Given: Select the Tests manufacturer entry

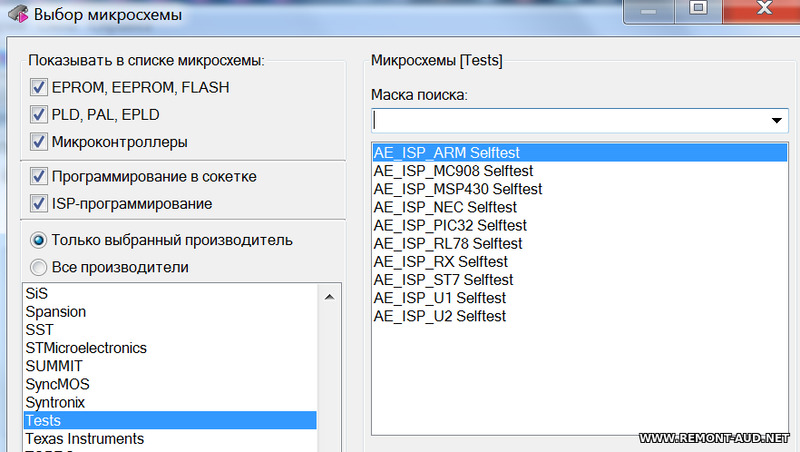Looking at the screenshot, I should [x=170, y=420].
